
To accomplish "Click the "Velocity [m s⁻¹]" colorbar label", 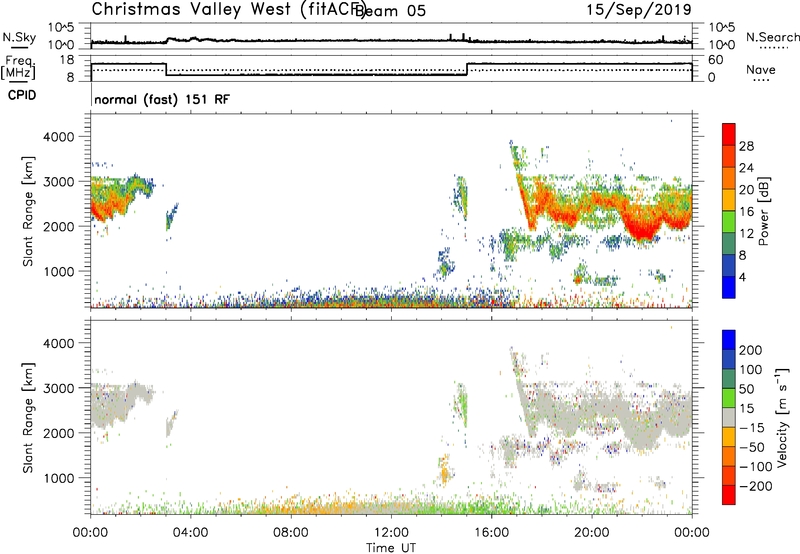I will 782,417.
